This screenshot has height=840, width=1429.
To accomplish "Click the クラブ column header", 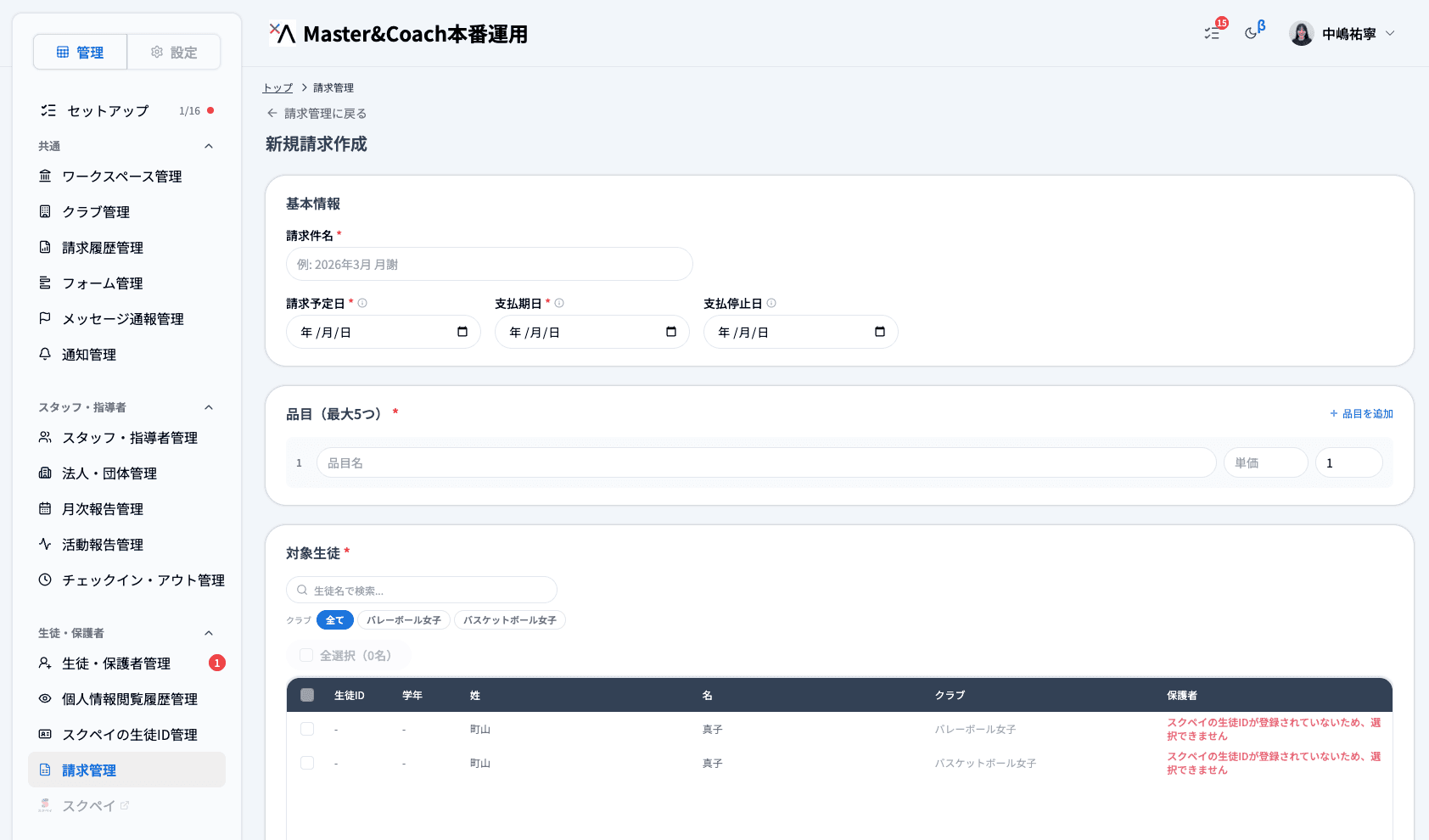I will click(x=950, y=695).
